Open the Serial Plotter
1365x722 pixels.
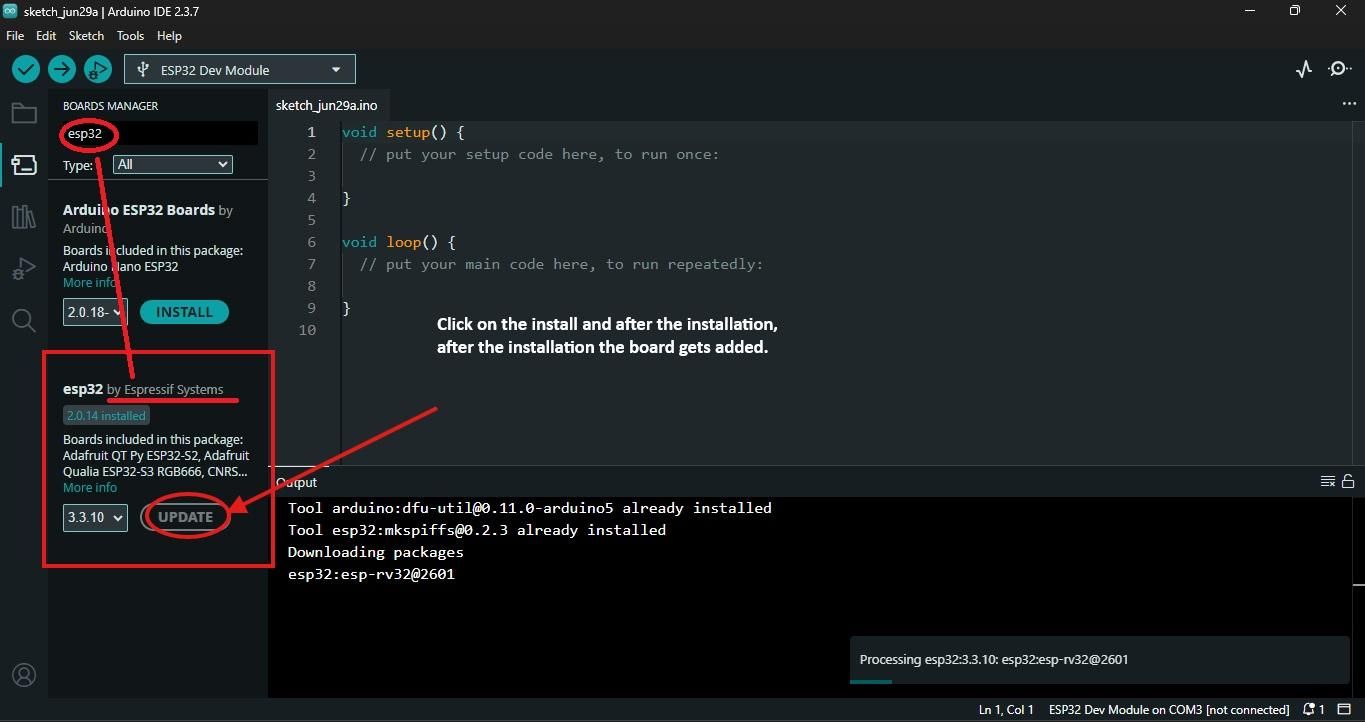tap(1304, 69)
